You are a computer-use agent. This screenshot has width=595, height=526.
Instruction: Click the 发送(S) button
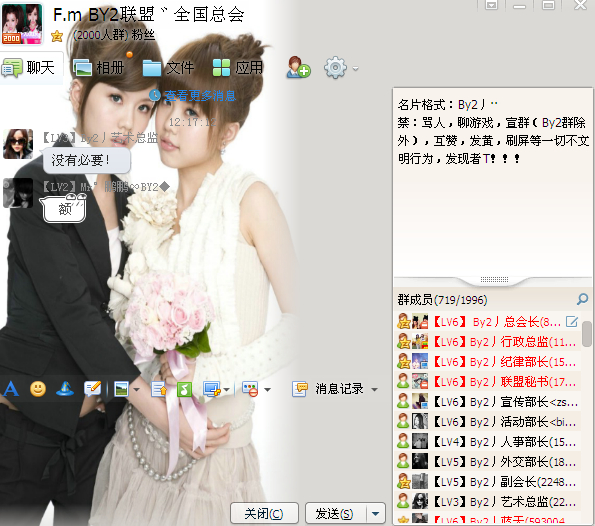335,514
